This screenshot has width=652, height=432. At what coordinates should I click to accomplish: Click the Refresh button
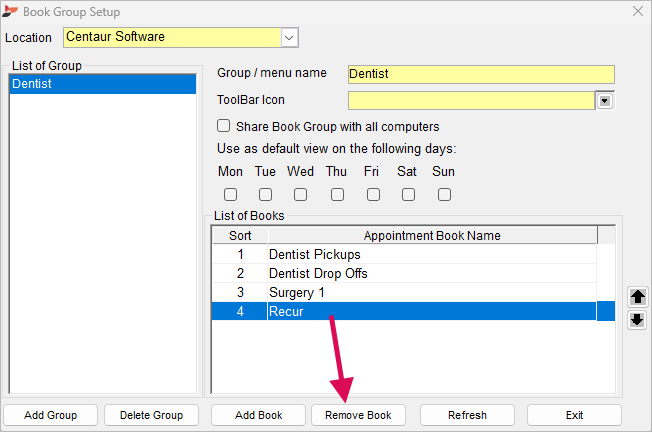tap(467, 415)
